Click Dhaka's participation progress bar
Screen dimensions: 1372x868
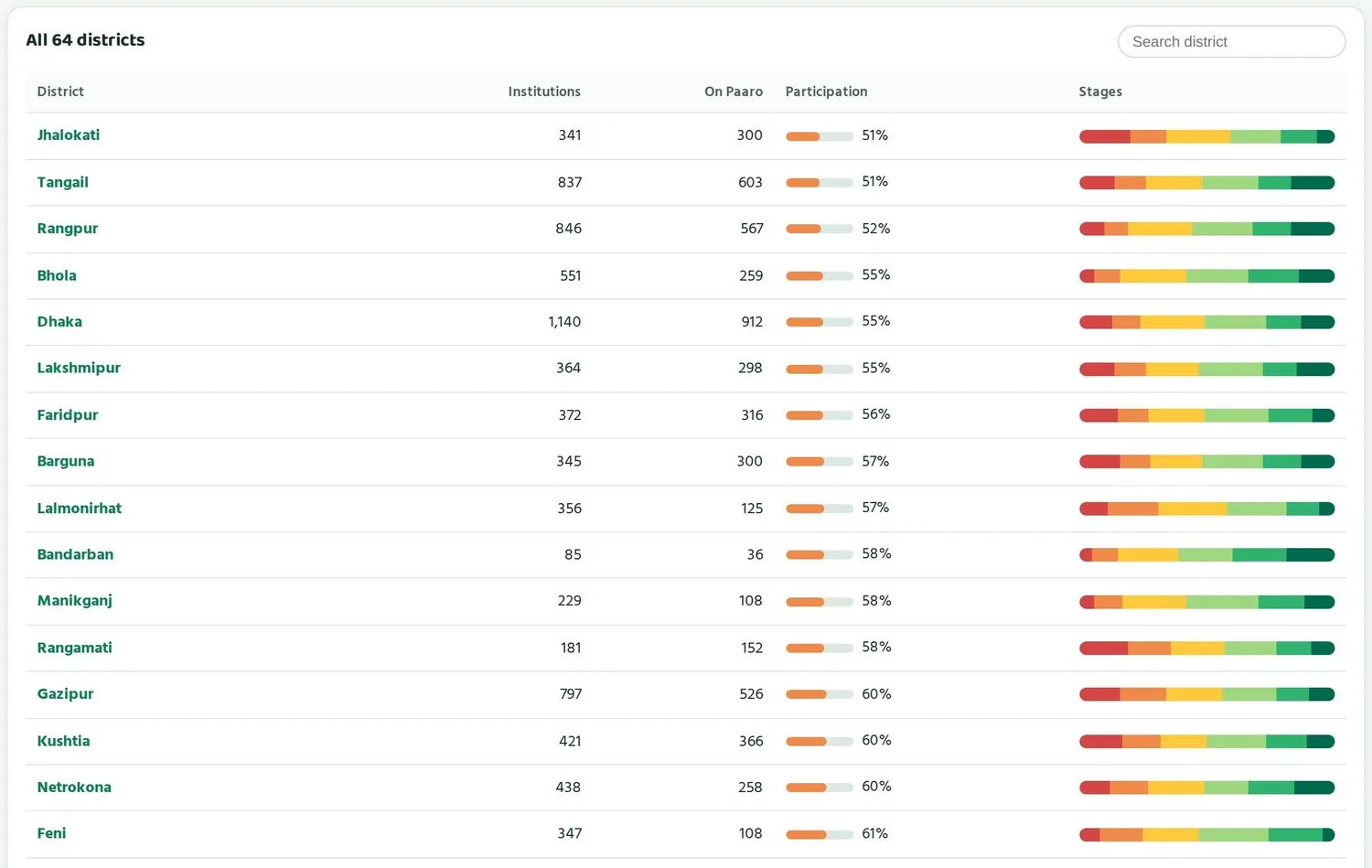tap(820, 322)
